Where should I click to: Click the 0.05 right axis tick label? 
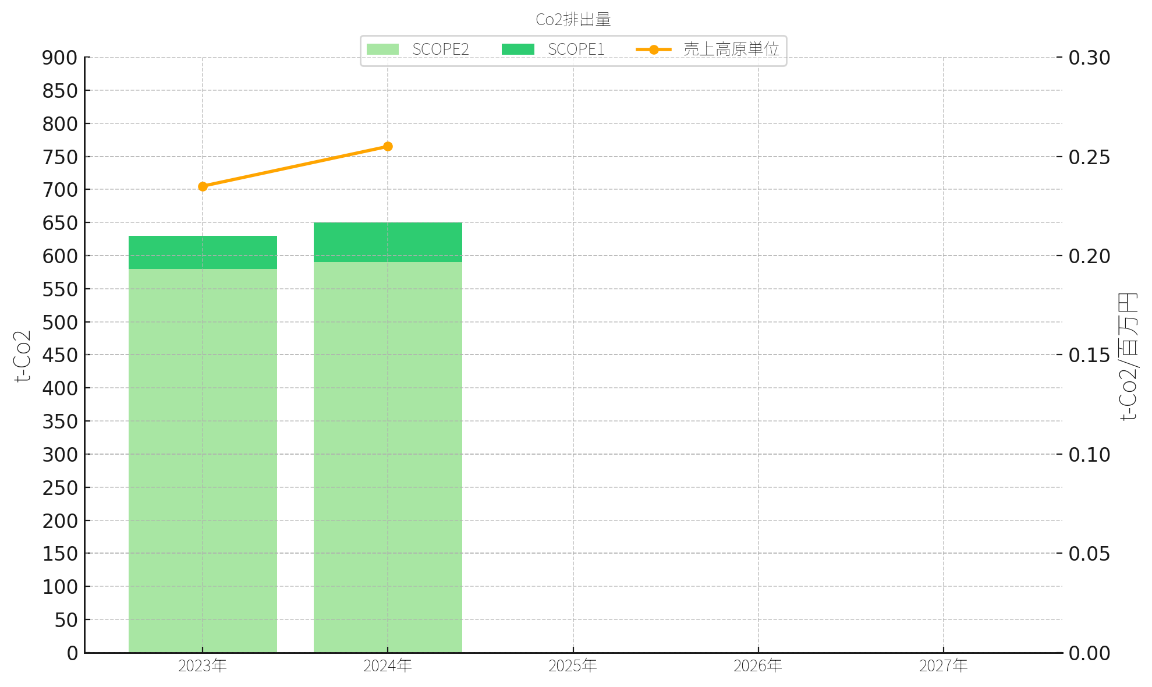(1089, 554)
